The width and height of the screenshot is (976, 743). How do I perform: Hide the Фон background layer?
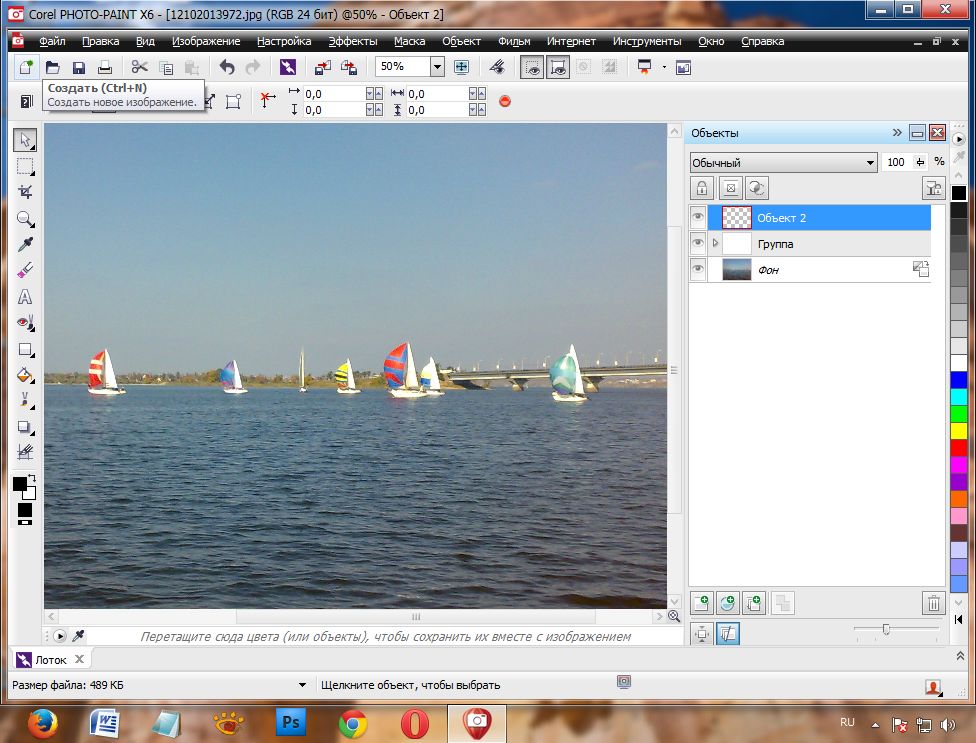698,270
